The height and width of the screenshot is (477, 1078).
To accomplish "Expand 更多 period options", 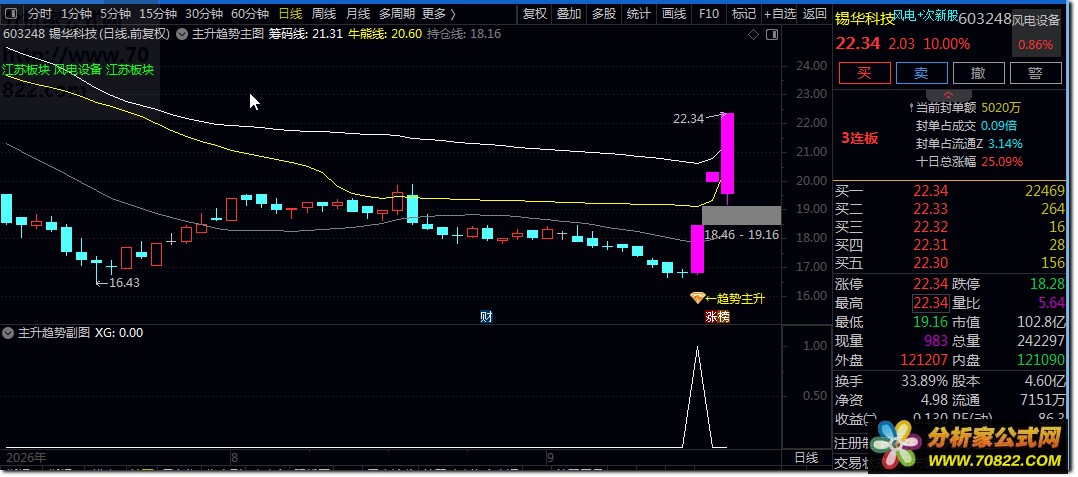I will 438,14.
